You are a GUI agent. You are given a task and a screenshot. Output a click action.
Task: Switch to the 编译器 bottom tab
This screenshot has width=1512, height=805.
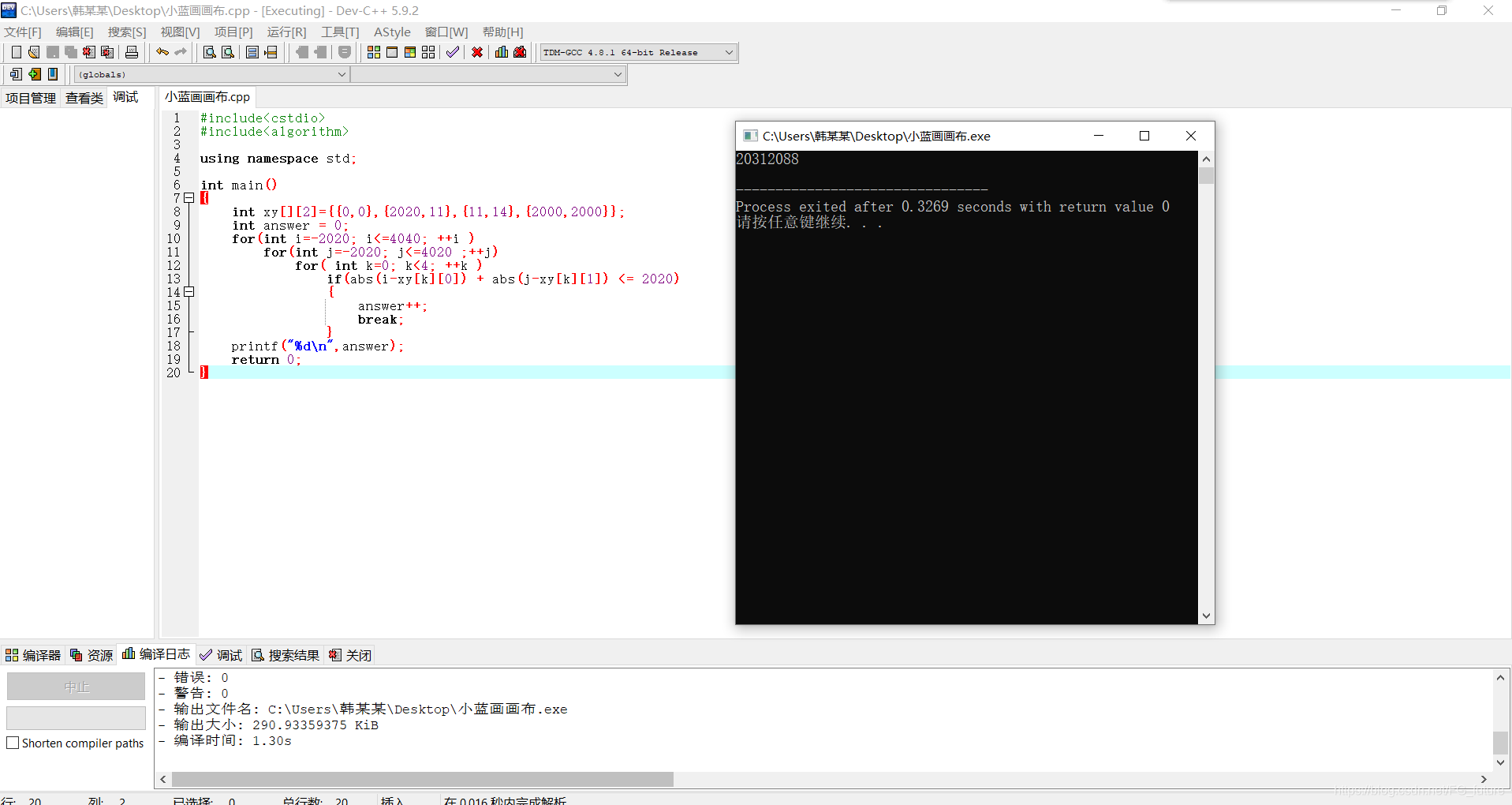[x=33, y=655]
